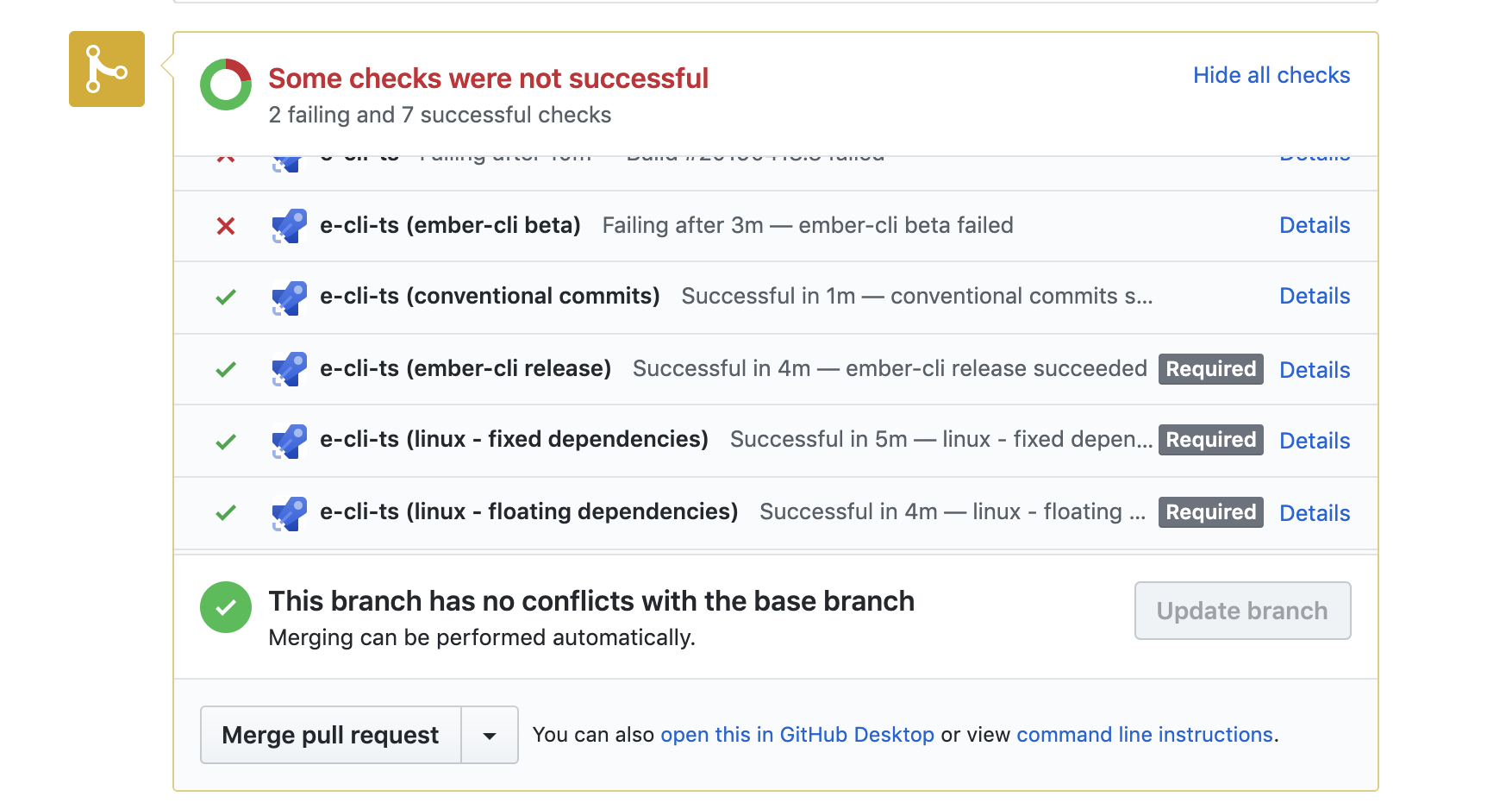This screenshot has height=809, width=1512.
Task: Open Details for conventional commits check
Action: 1315,296
